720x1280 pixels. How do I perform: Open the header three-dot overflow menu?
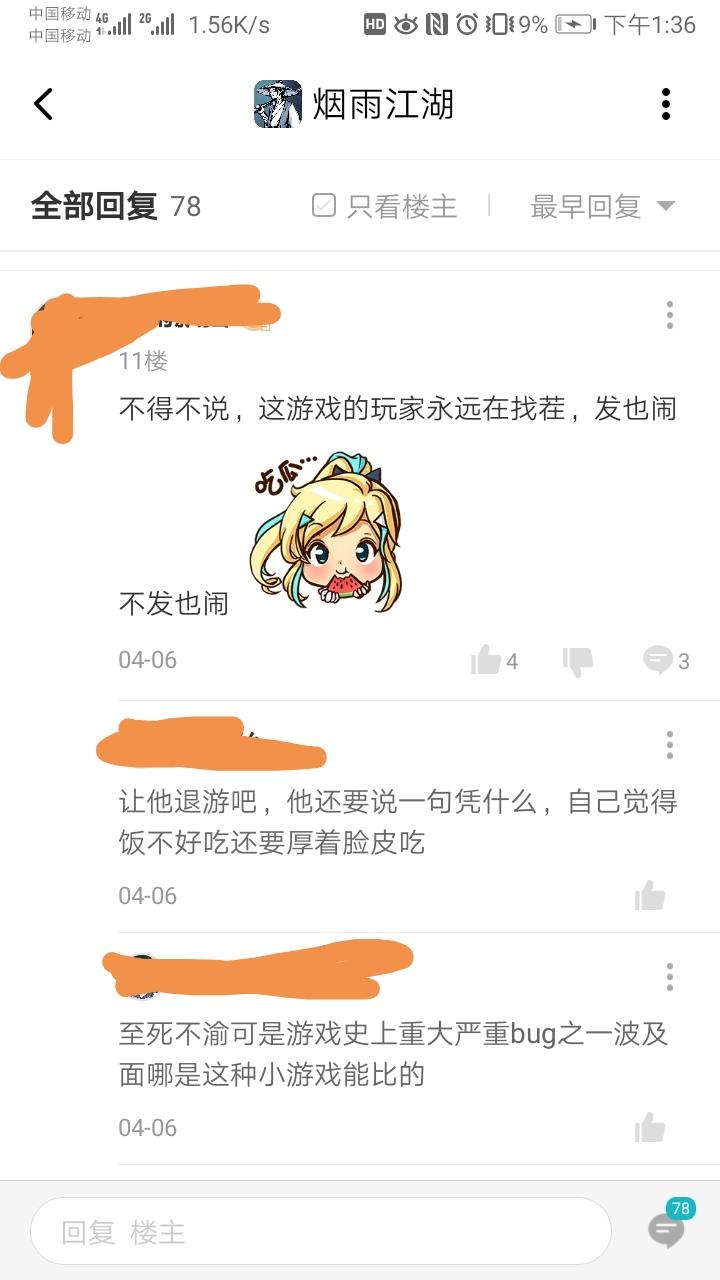tap(666, 104)
